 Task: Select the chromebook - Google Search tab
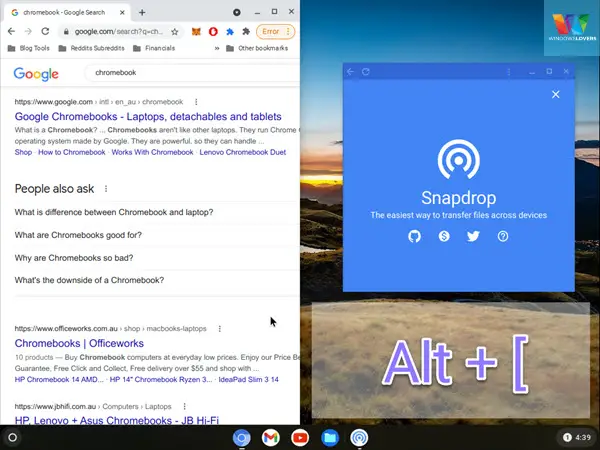64,13
